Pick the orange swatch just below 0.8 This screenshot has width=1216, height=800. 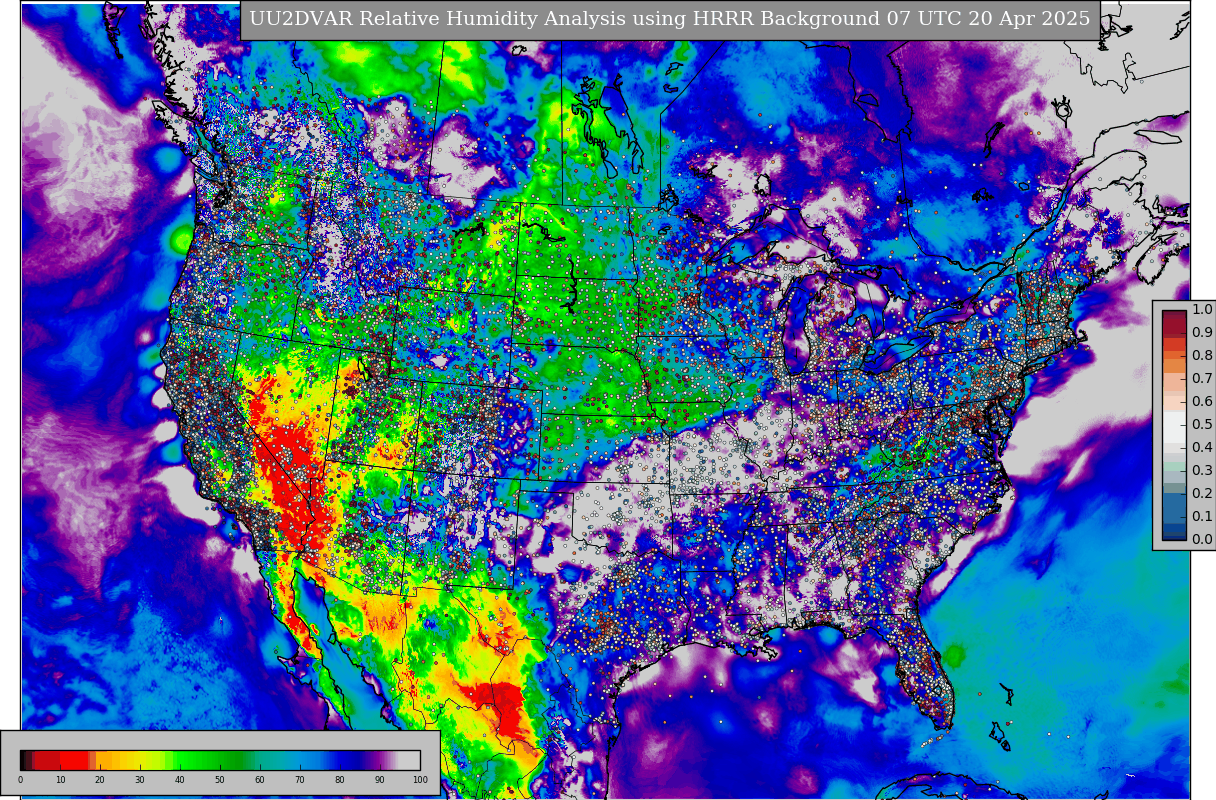[x=1174, y=365]
